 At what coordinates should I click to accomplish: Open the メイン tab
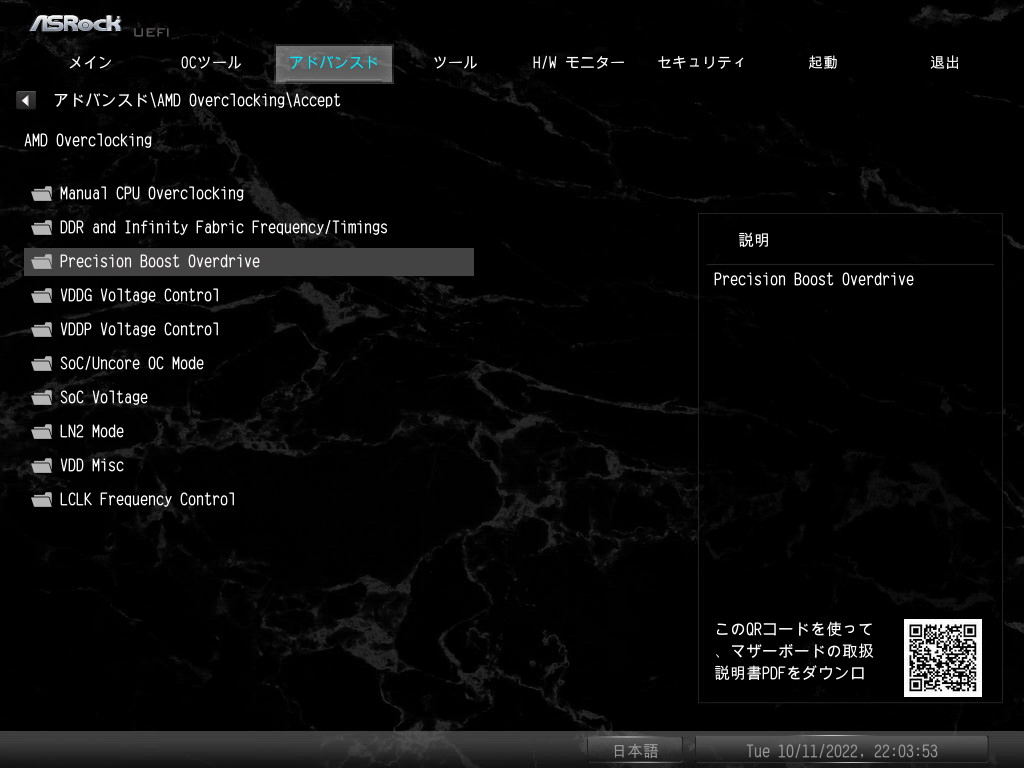91,63
